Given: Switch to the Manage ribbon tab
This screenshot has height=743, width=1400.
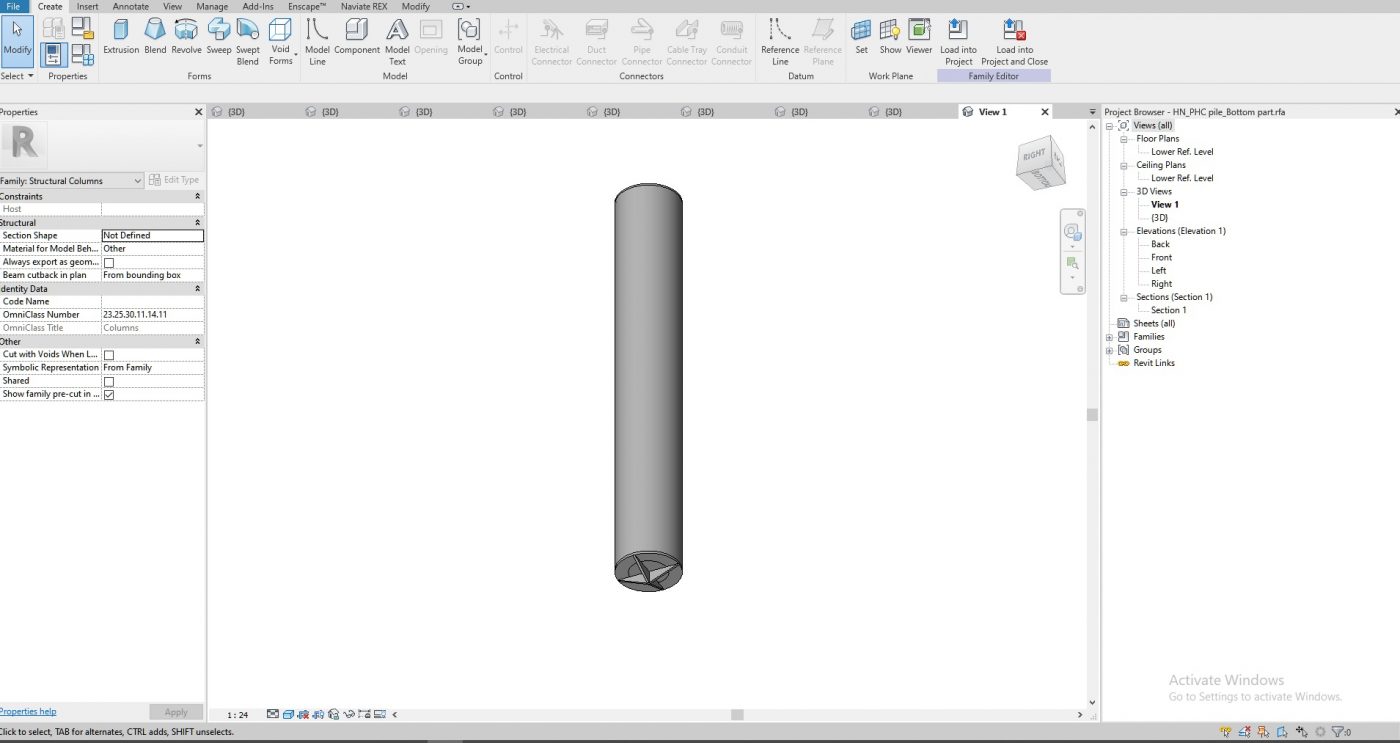Looking at the screenshot, I should [212, 7].
